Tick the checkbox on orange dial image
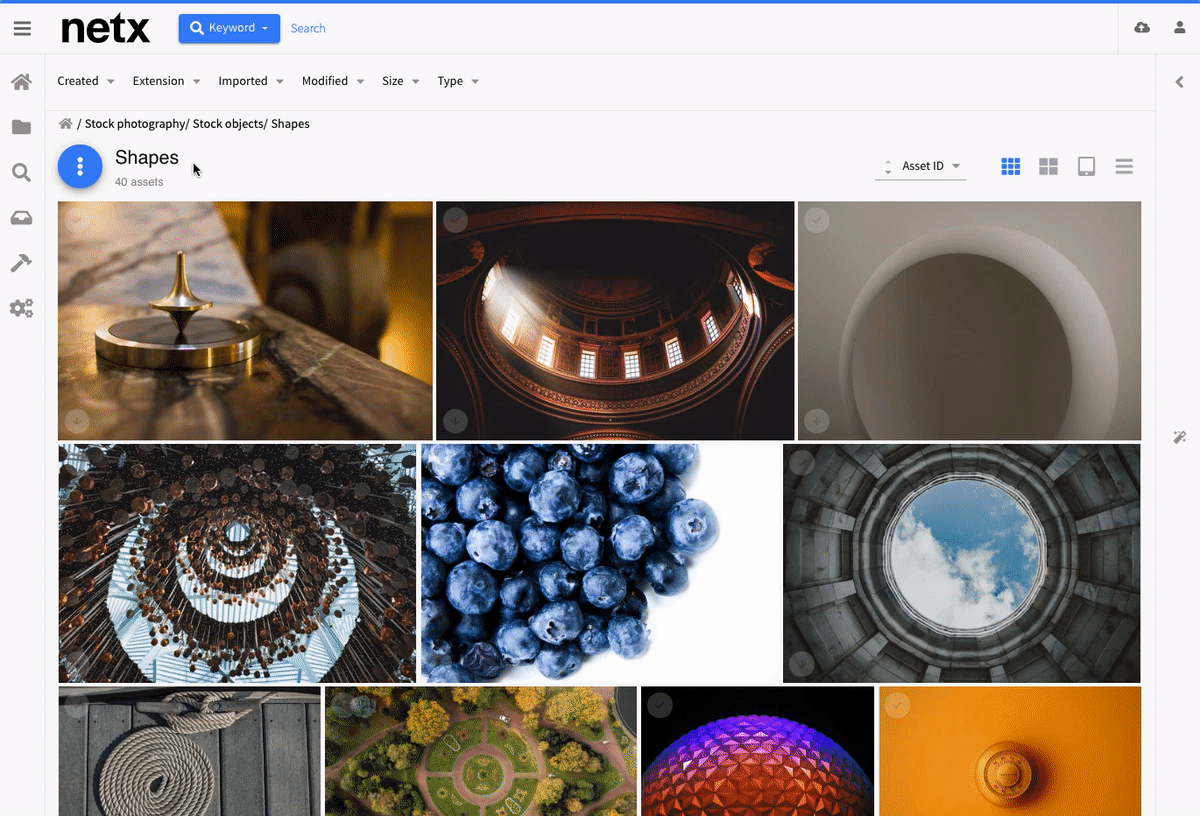The width and height of the screenshot is (1200, 816). [x=897, y=705]
